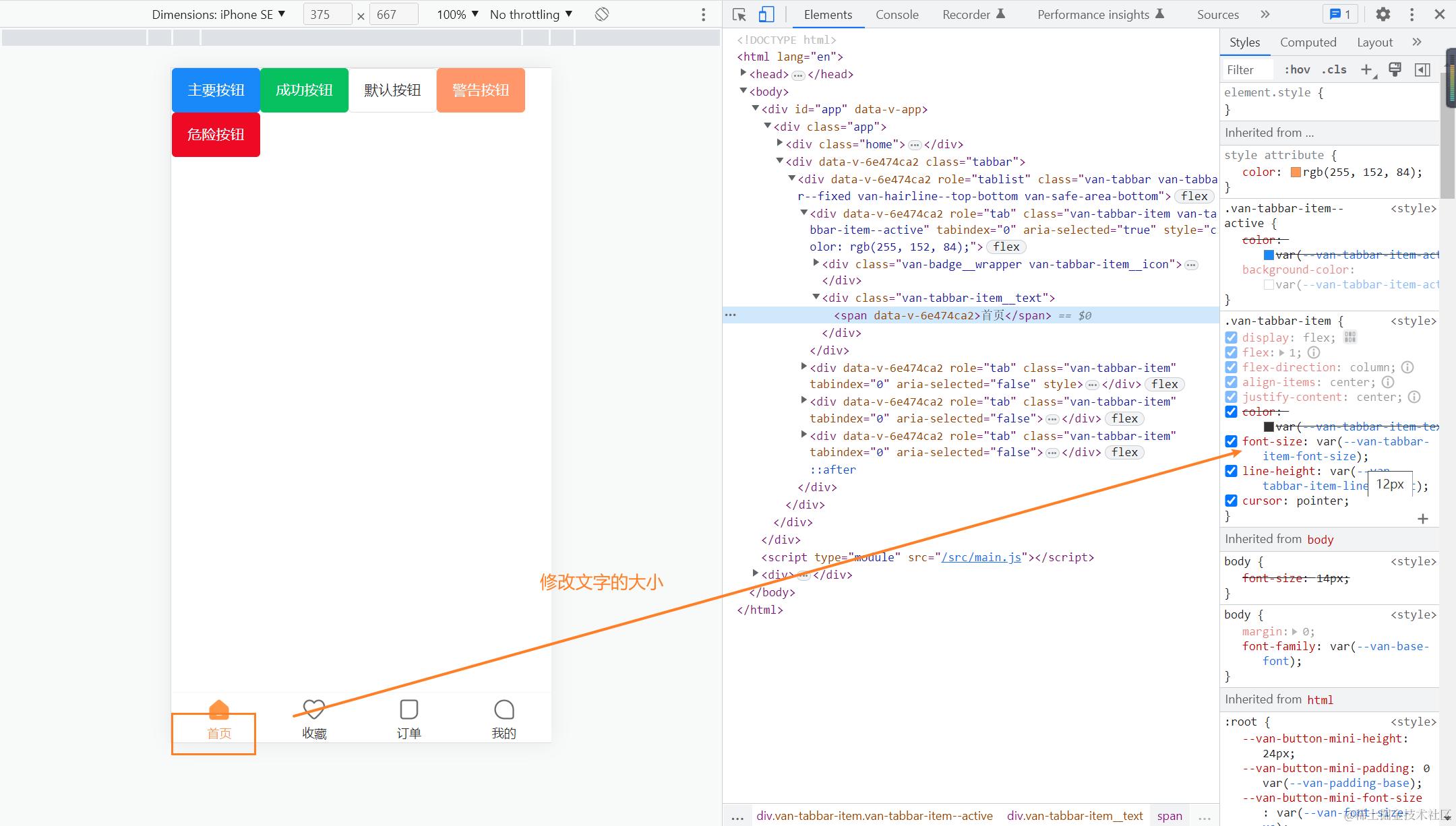1456x826 pixels.
Task: Open the Computed styles tab
Action: pyautogui.click(x=1308, y=42)
